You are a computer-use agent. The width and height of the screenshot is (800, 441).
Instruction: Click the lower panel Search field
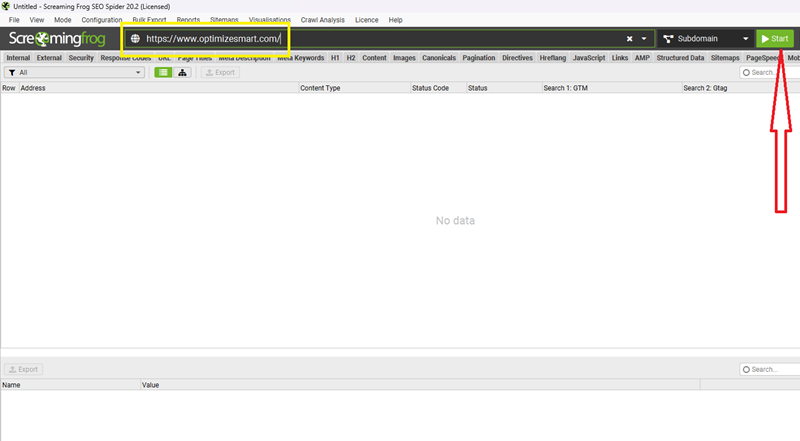point(769,369)
